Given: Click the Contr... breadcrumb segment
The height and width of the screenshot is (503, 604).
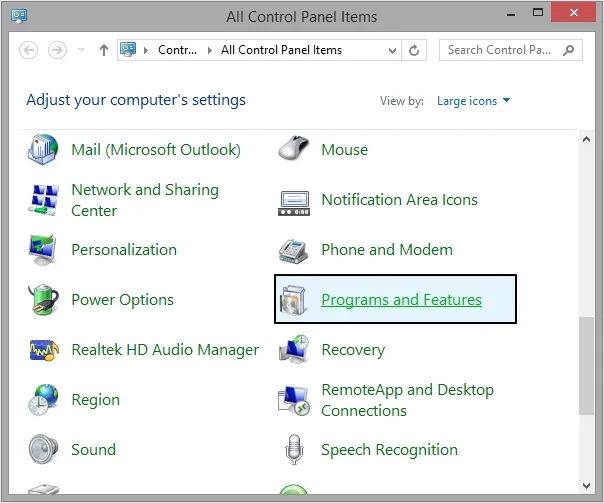Looking at the screenshot, I should 177,50.
